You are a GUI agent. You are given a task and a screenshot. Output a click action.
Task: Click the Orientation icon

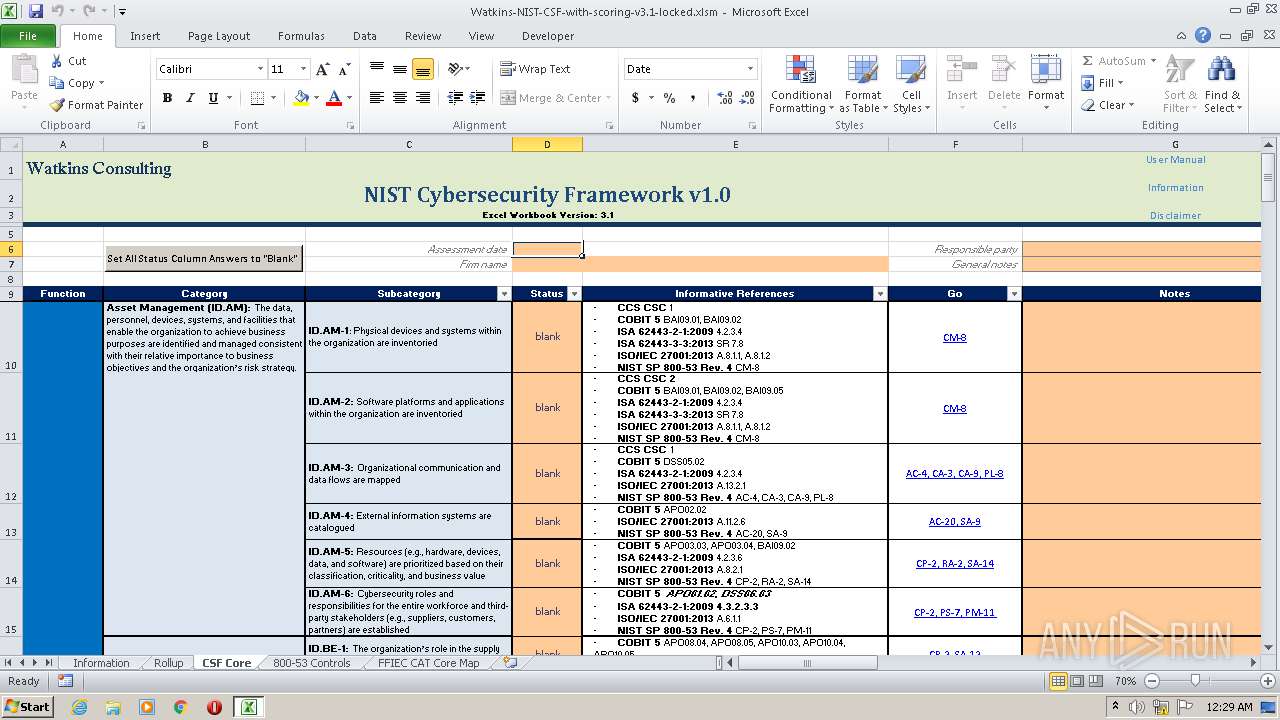click(455, 69)
